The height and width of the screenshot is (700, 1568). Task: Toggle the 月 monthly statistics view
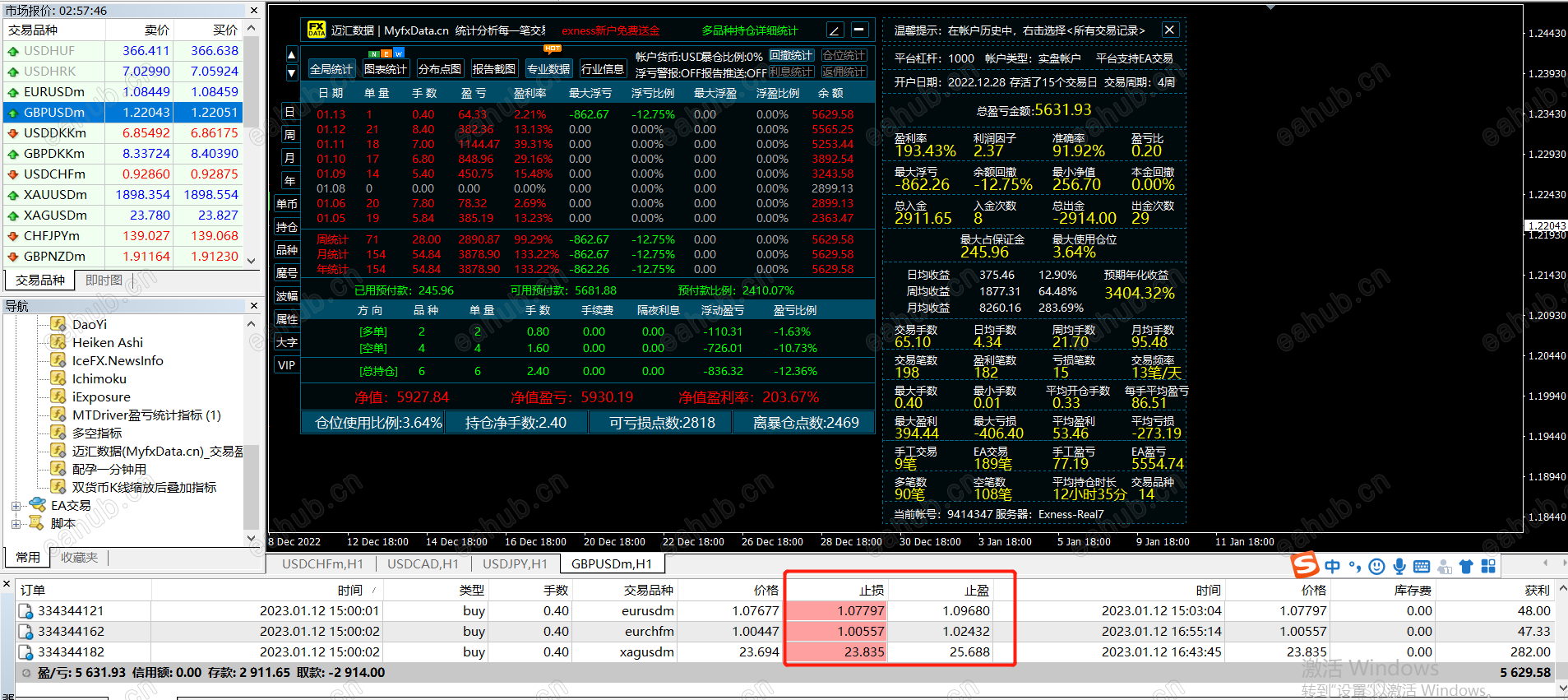tap(289, 158)
